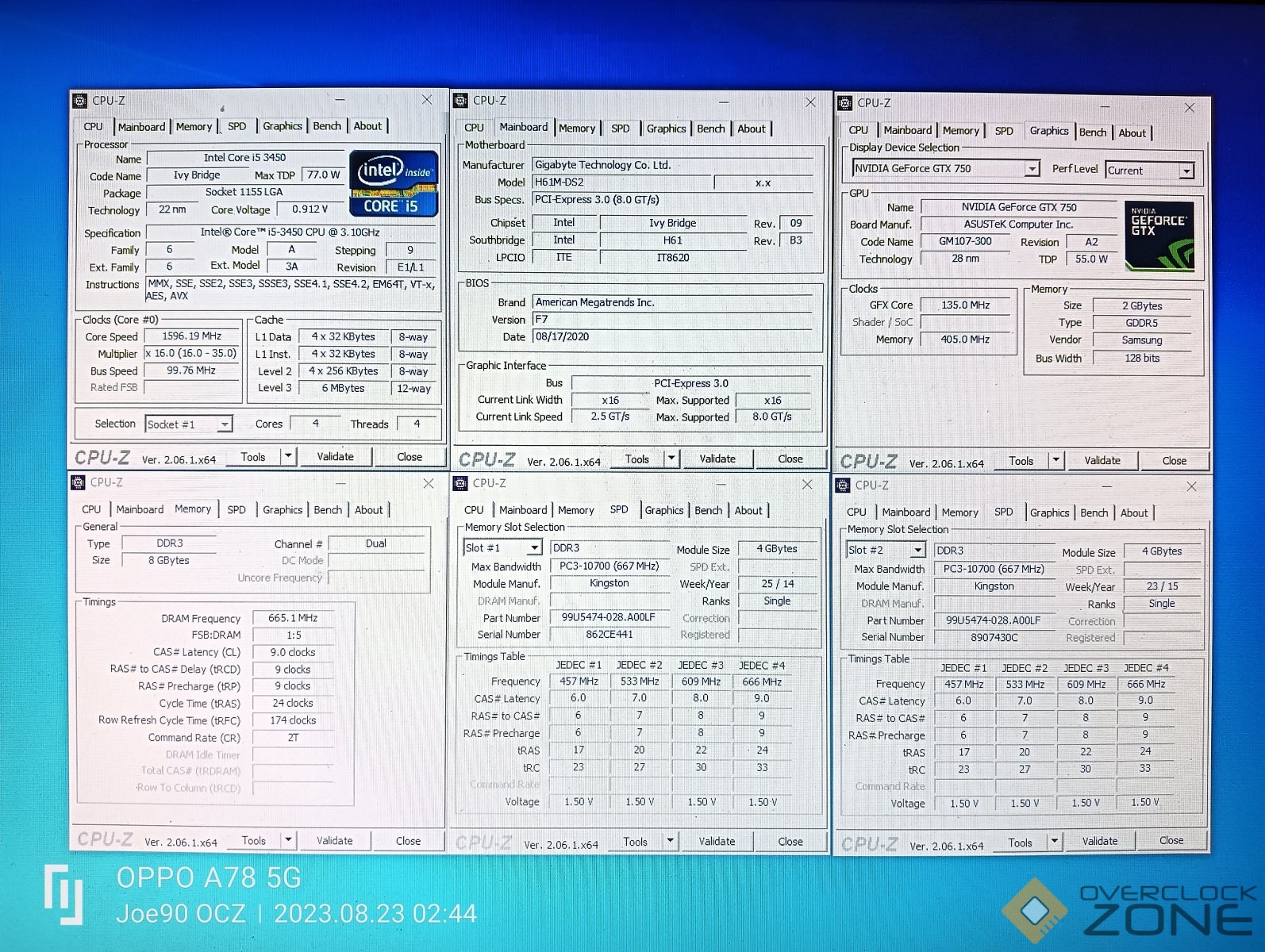Click the CAS# Latency value 9.0 clocks
The height and width of the screenshot is (952, 1265).
tap(293, 652)
